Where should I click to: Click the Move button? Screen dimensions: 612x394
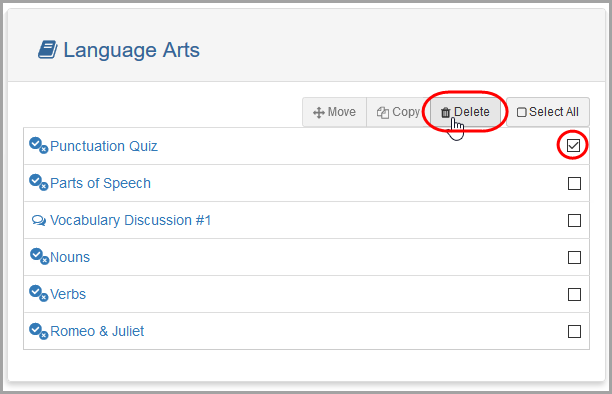click(x=334, y=112)
